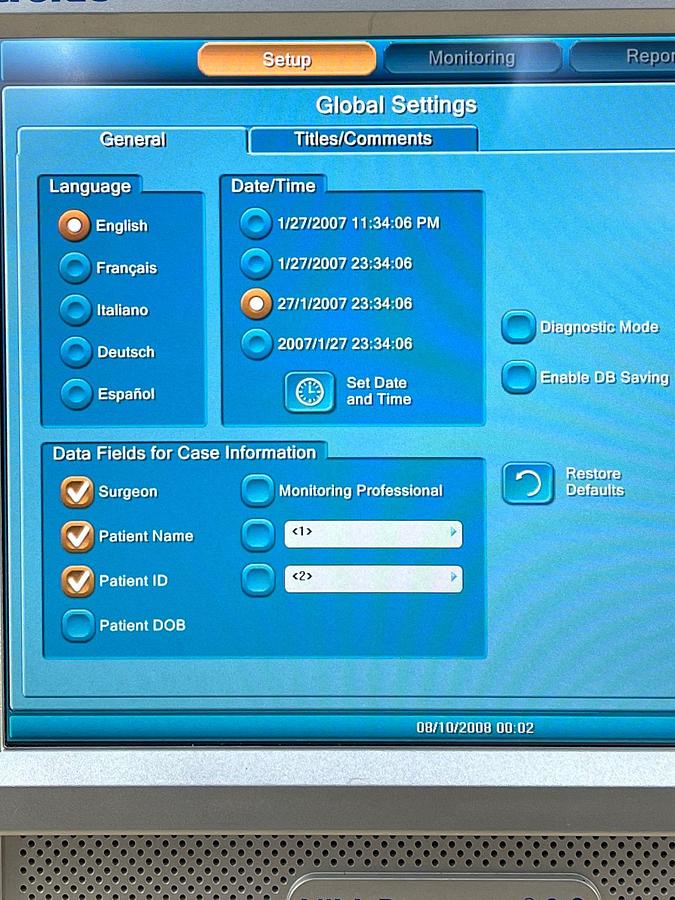Click the Date/Time group title

point(273,186)
